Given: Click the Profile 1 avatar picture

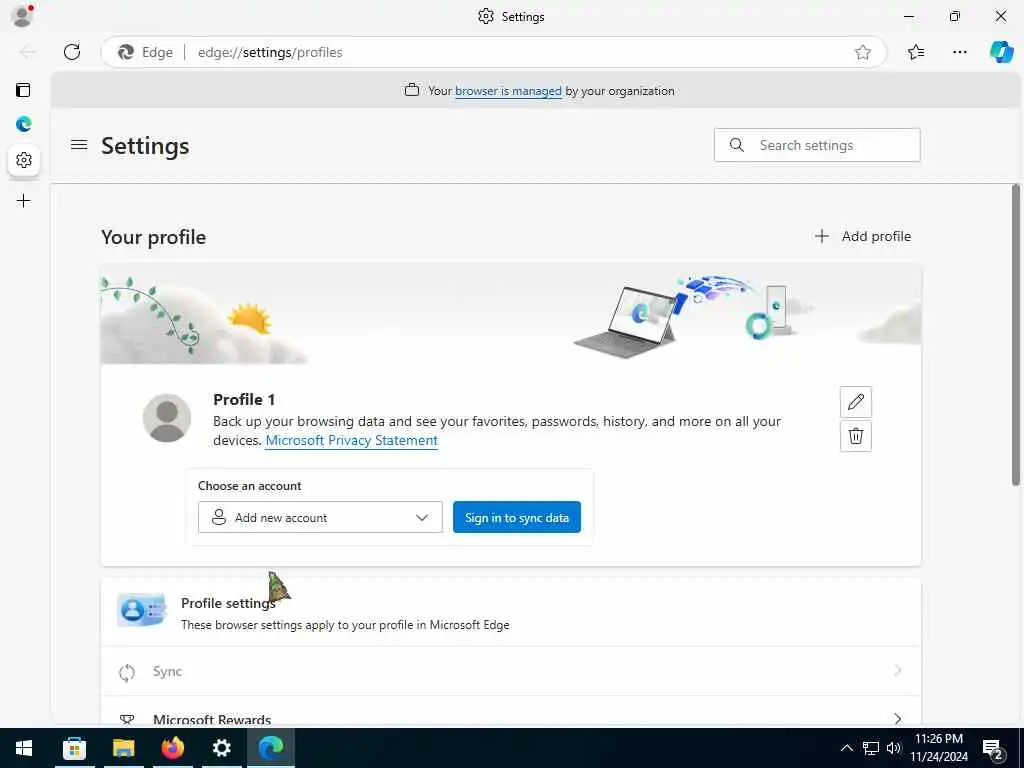Looking at the screenshot, I should [167, 418].
